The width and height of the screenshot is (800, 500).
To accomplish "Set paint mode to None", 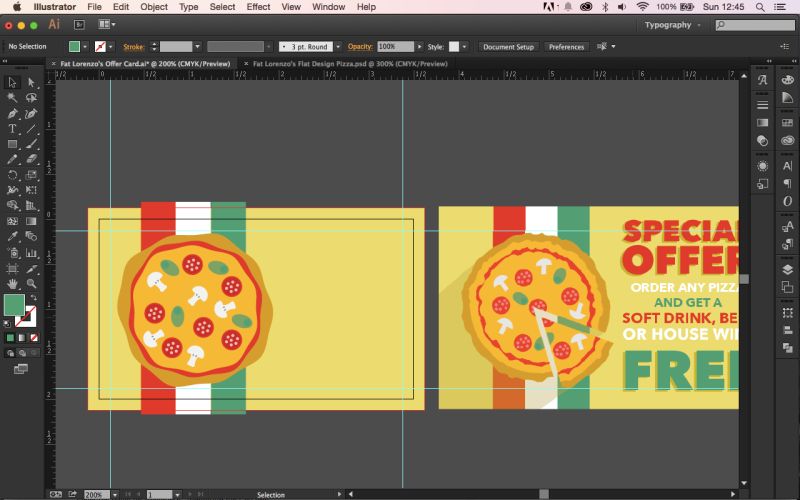I will click(34, 338).
